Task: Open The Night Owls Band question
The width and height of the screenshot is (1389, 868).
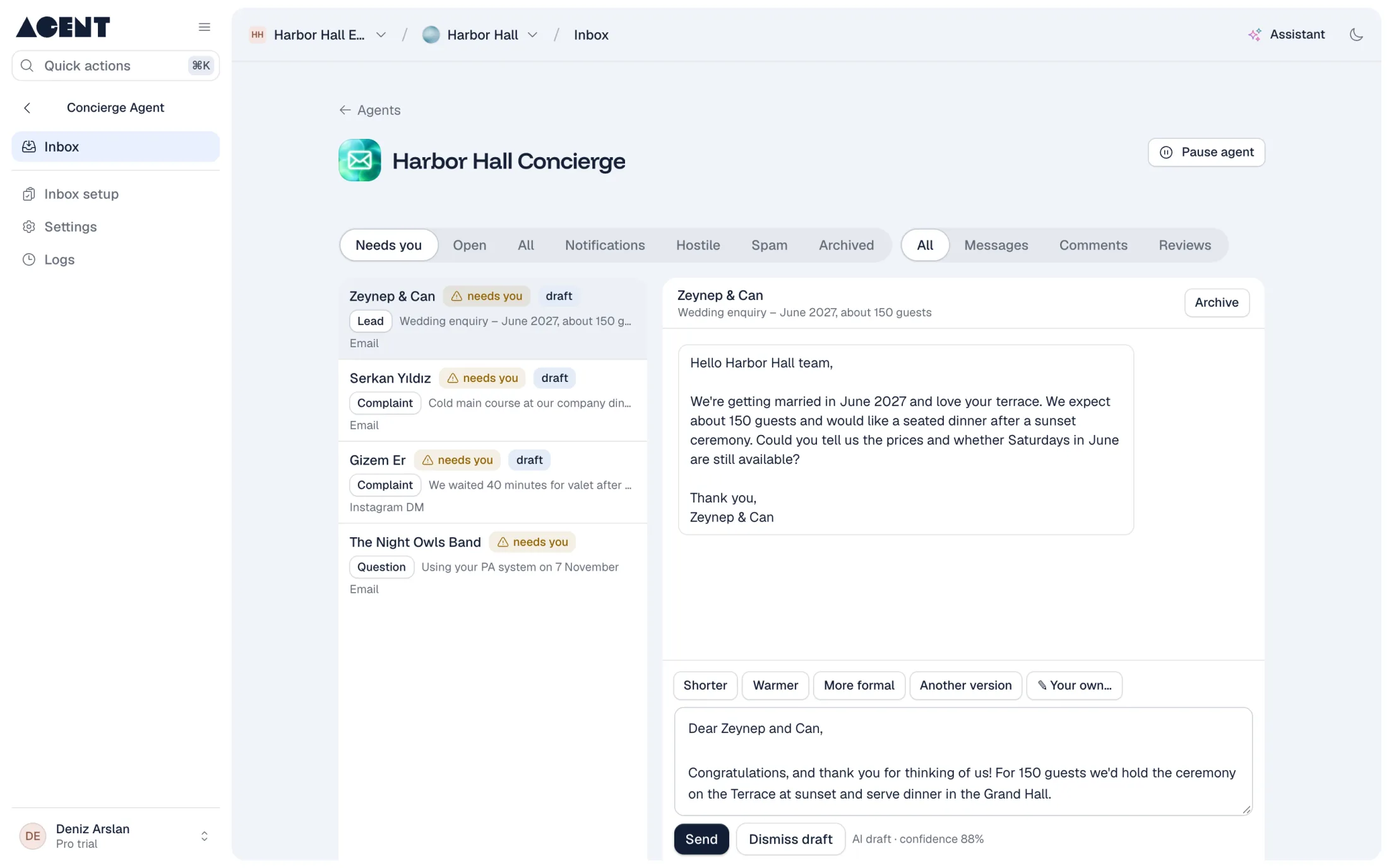Action: point(492,565)
